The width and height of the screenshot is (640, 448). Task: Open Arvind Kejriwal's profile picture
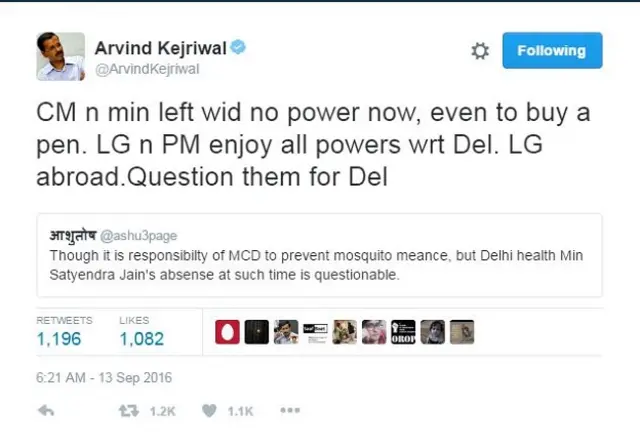pyautogui.click(x=61, y=56)
